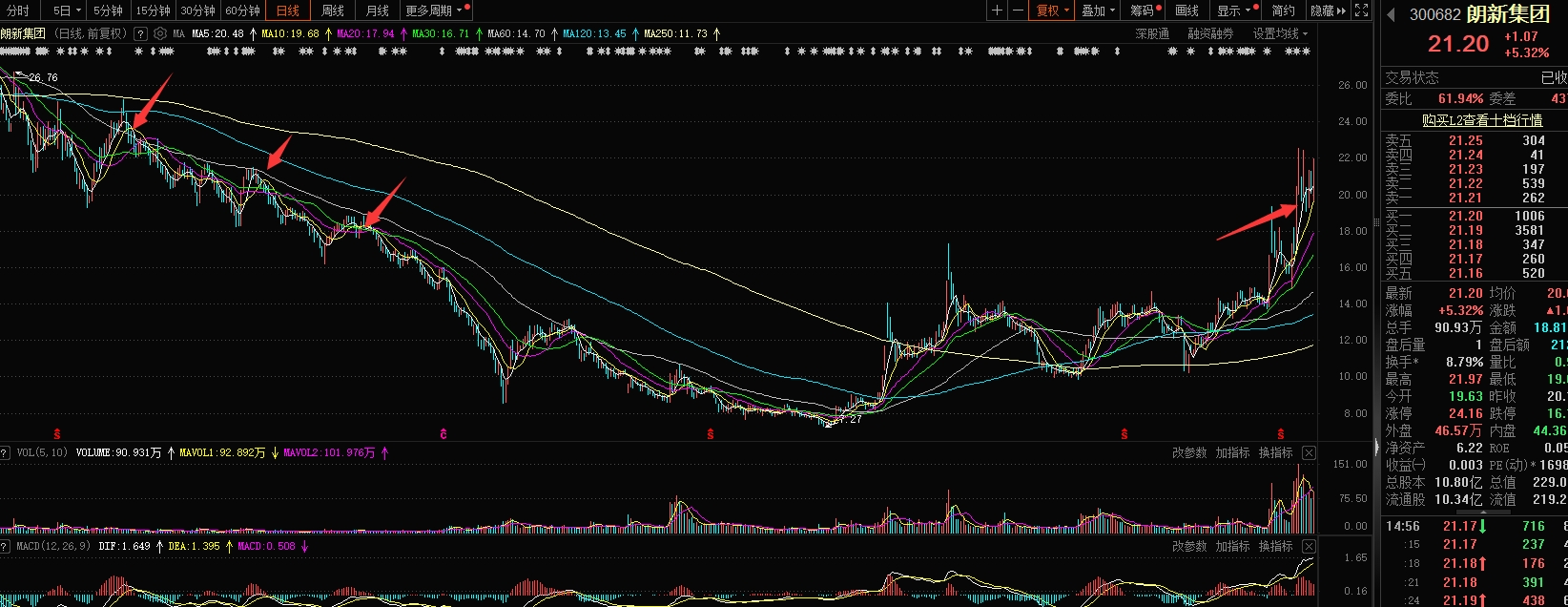Switch to 周线 weekly chart

(332, 10)
